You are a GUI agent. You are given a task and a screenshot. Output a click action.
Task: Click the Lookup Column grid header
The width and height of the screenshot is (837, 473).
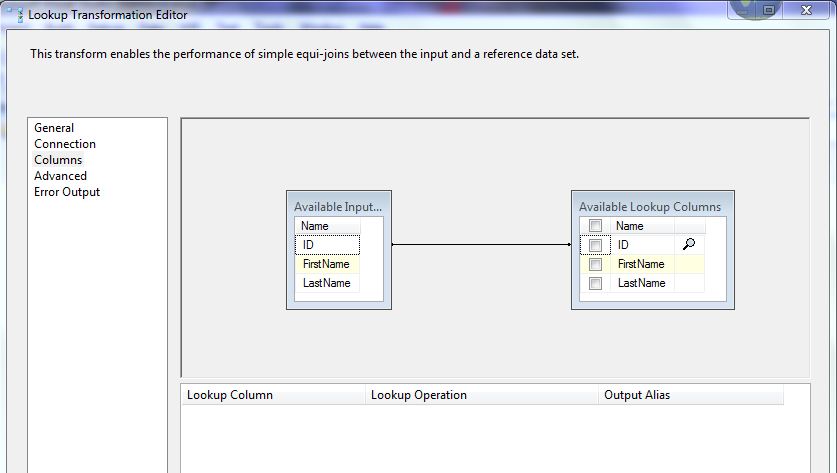pos(273,395)
